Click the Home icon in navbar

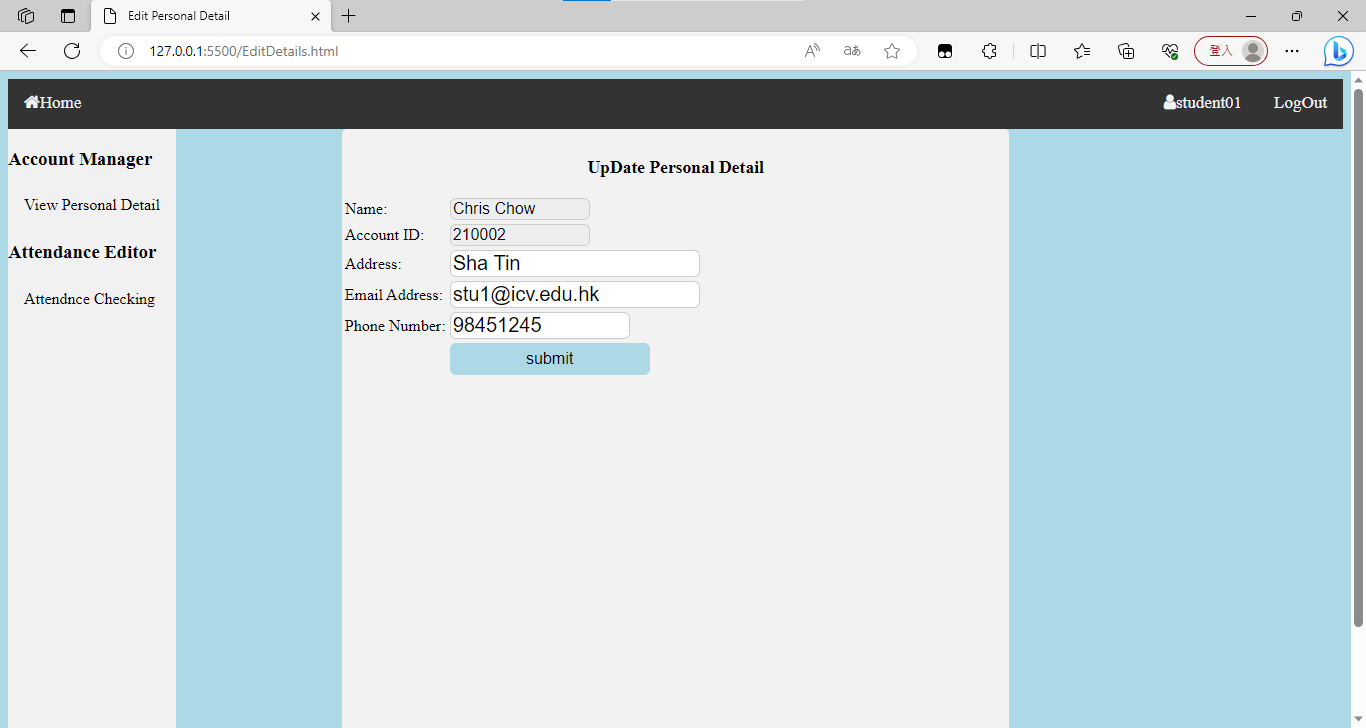32,102
